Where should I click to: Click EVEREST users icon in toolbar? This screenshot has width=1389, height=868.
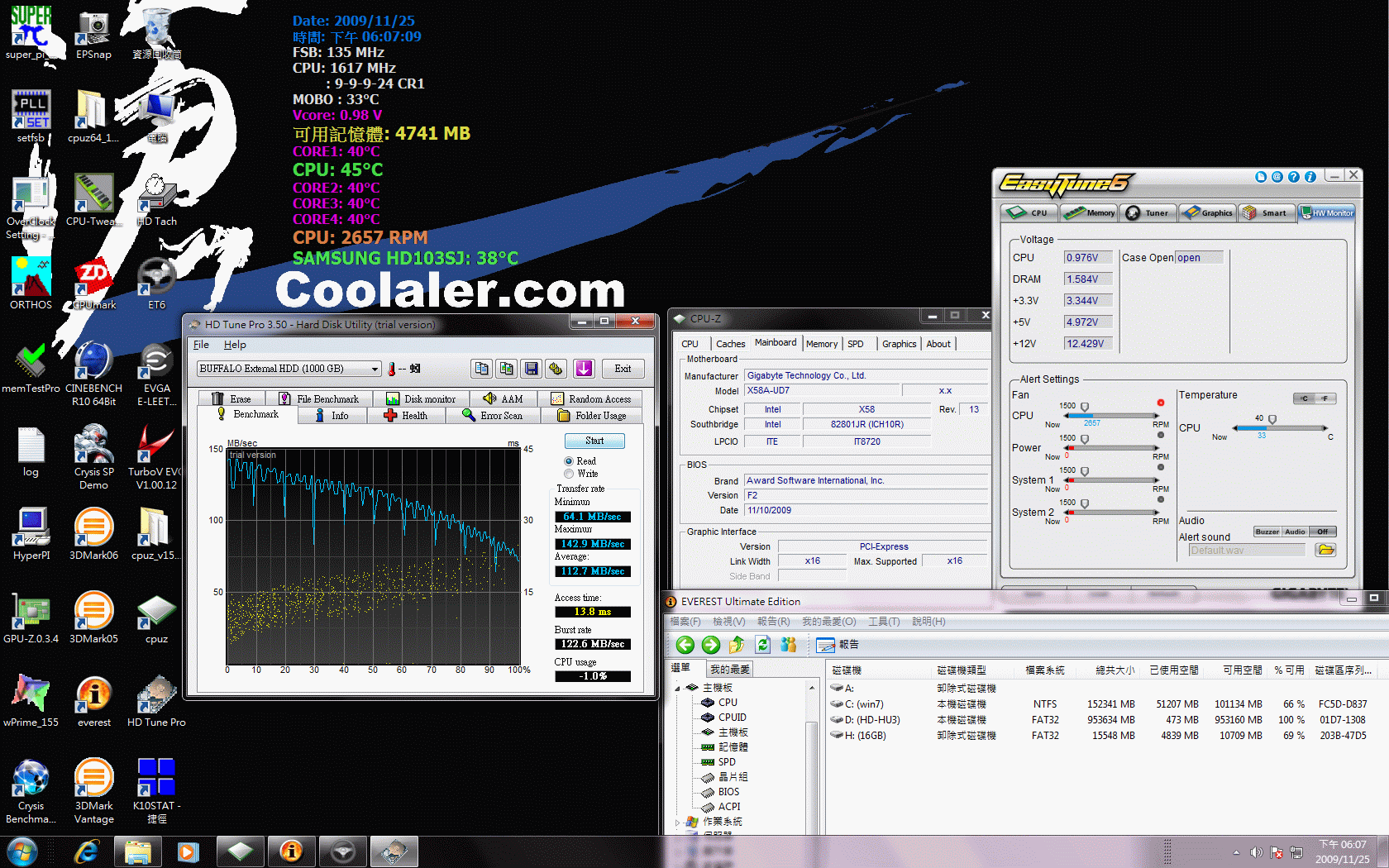(x=788, y=645)
